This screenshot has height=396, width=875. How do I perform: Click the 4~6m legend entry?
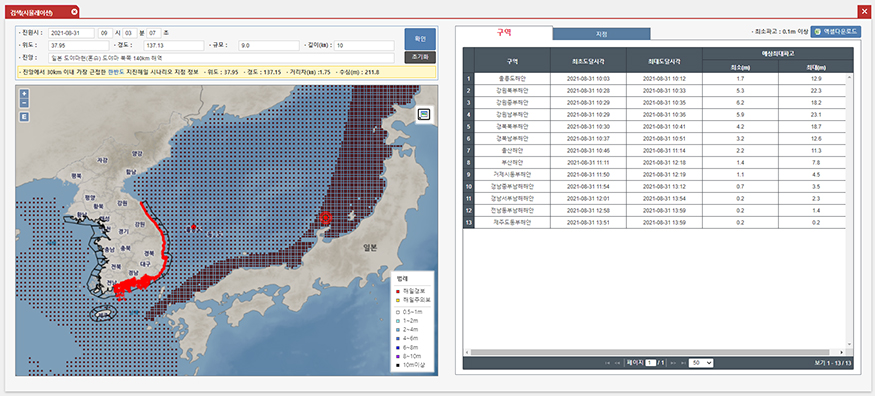click(407, 339)
